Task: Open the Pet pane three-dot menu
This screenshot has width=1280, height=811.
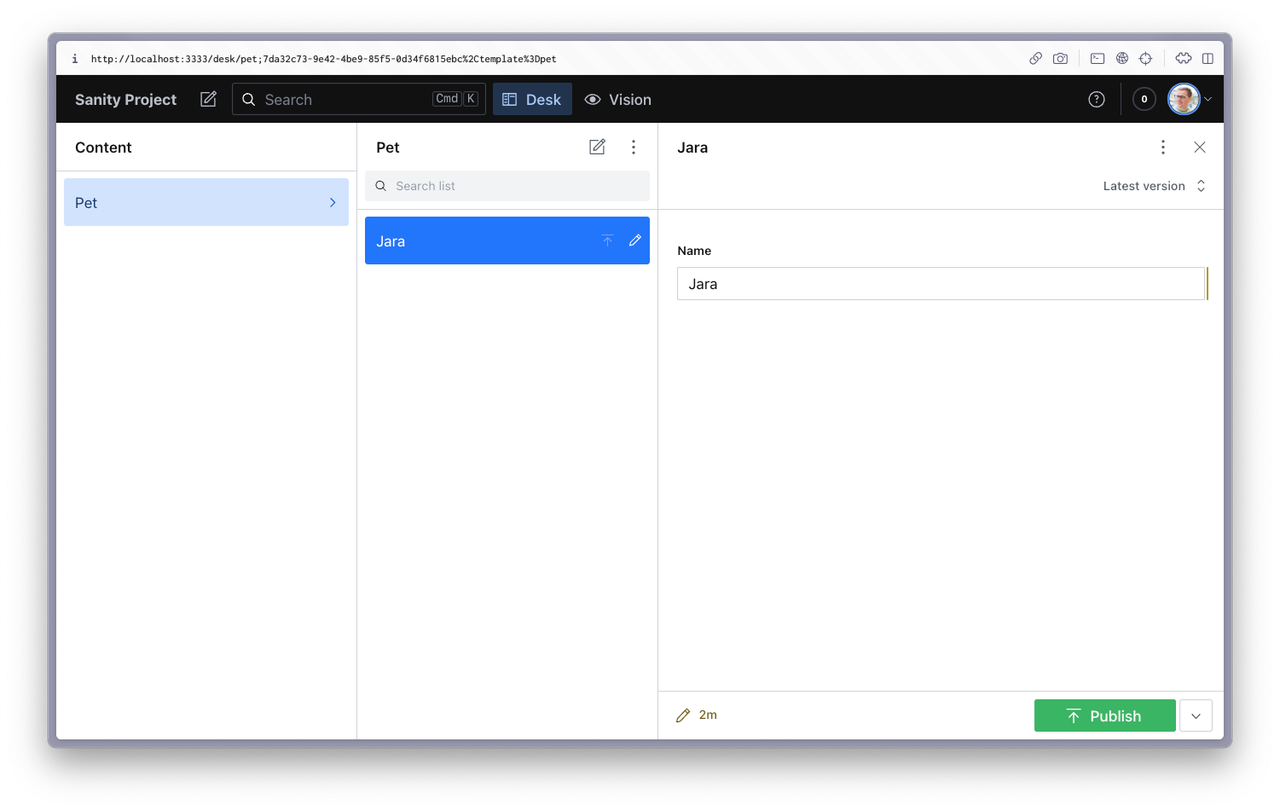Action: click(633, 147)
